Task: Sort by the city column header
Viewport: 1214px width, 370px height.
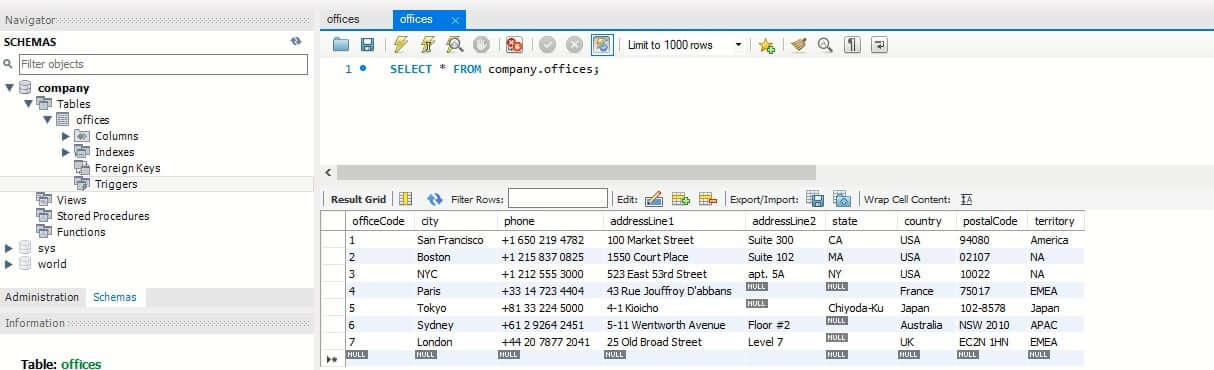Action: (455, 221)
